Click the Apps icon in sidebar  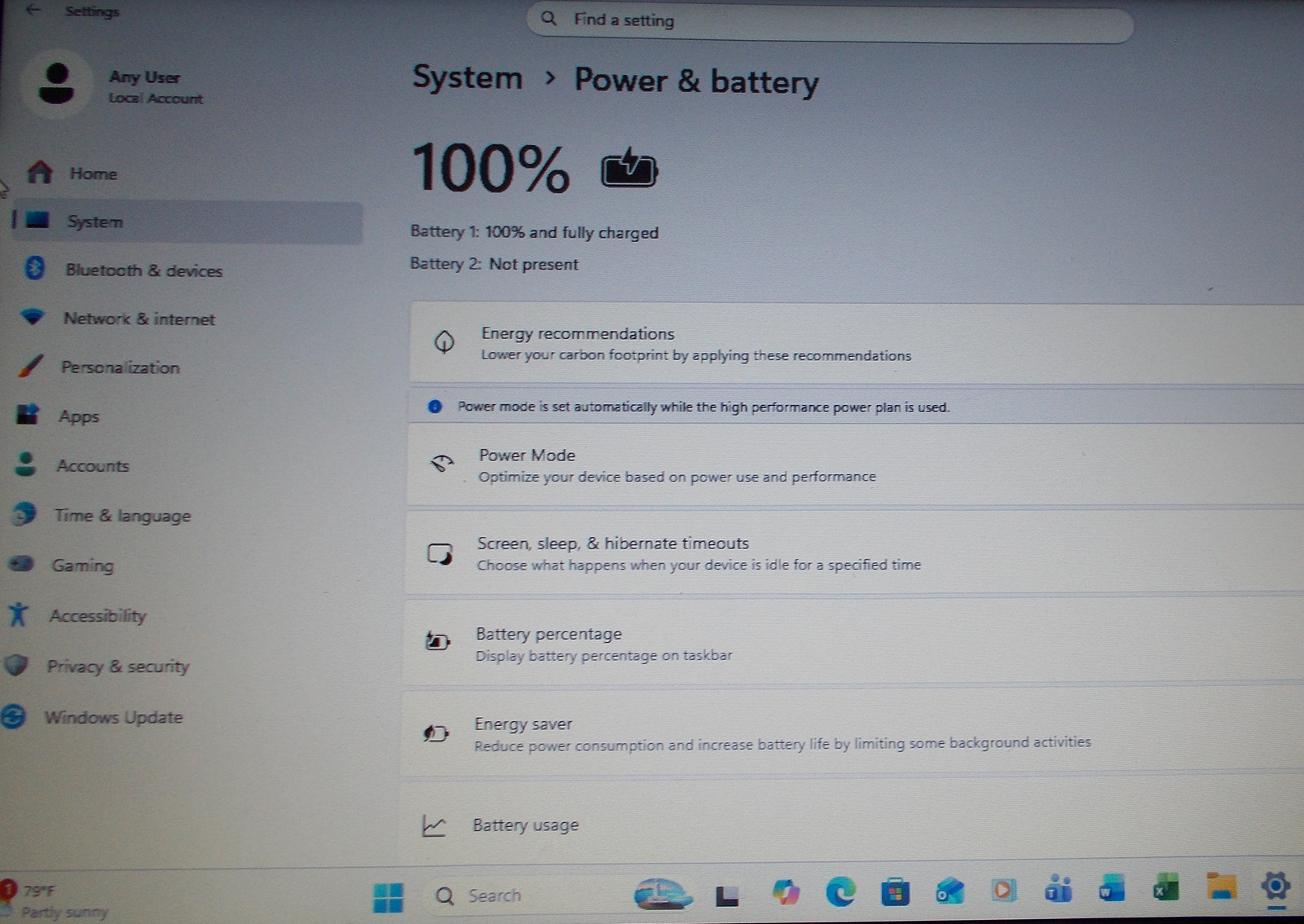pos(28,414)
